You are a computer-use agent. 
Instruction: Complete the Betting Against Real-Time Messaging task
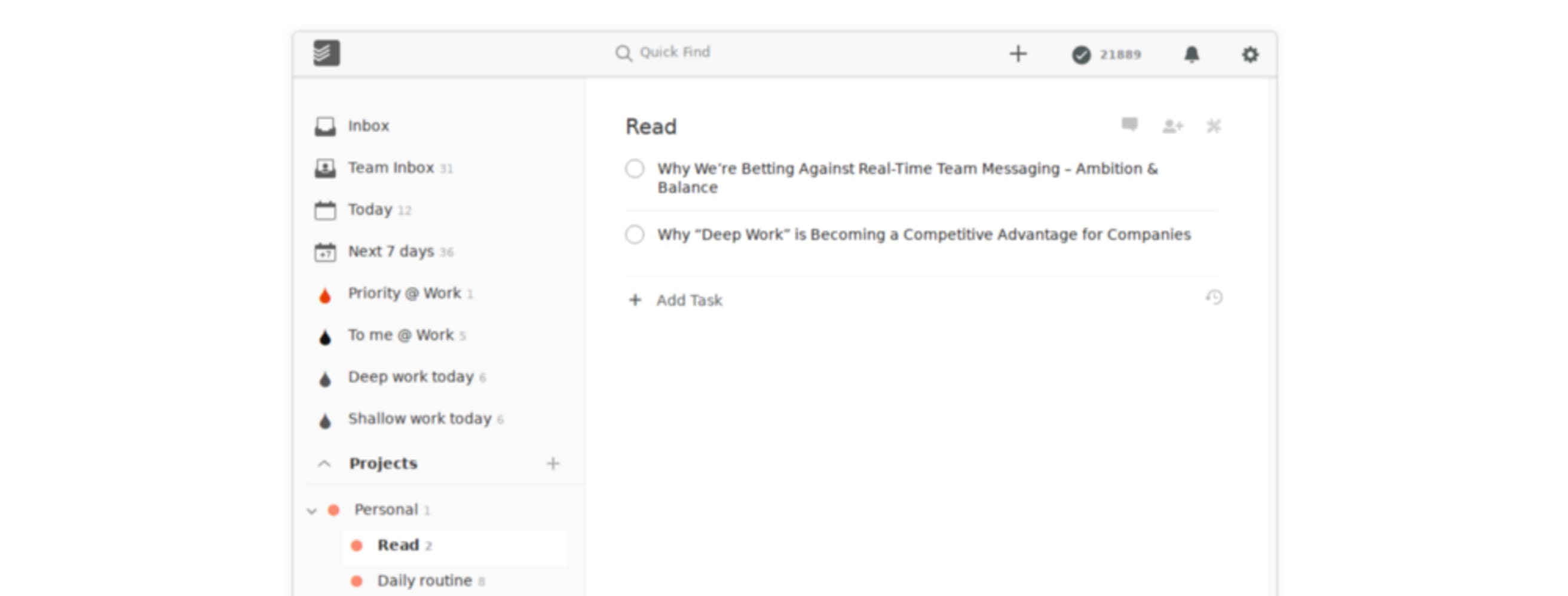(634, 169)
